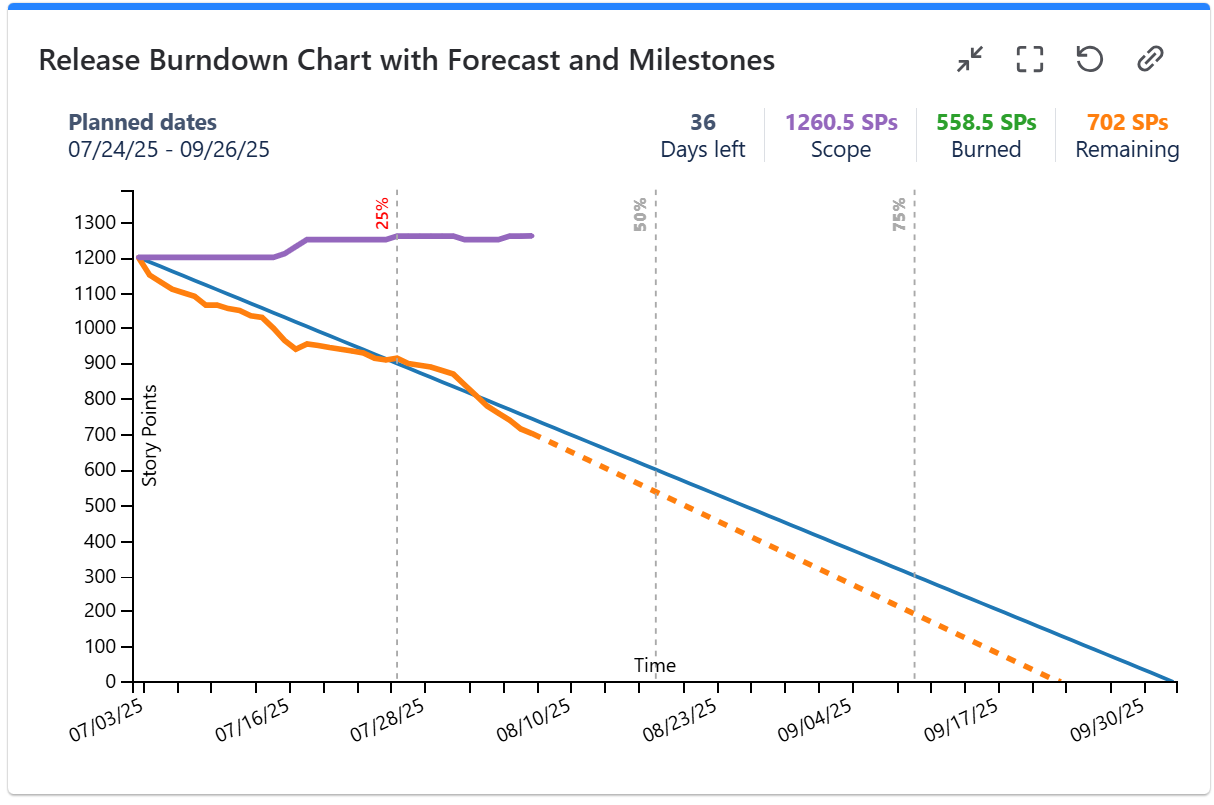Click the 558.5 SPs Burned value
This screenshot has width=1214, height=805.
(x=986, y=123)
